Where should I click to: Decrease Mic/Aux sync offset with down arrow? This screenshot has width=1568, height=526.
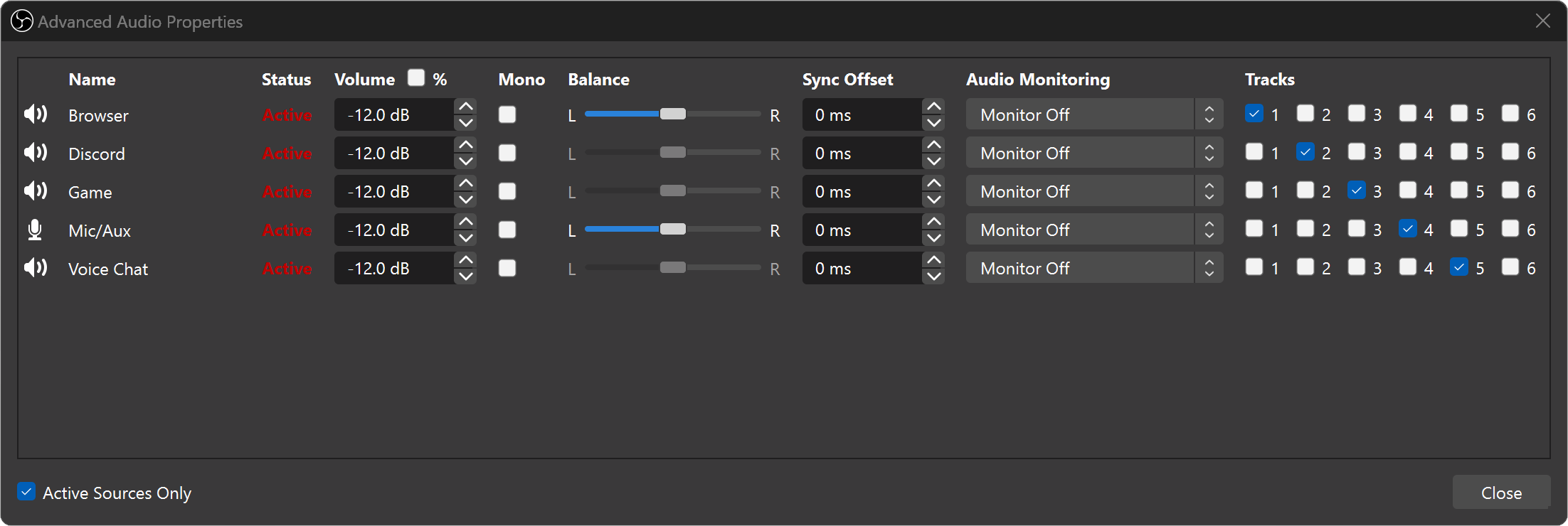(934, 238)
